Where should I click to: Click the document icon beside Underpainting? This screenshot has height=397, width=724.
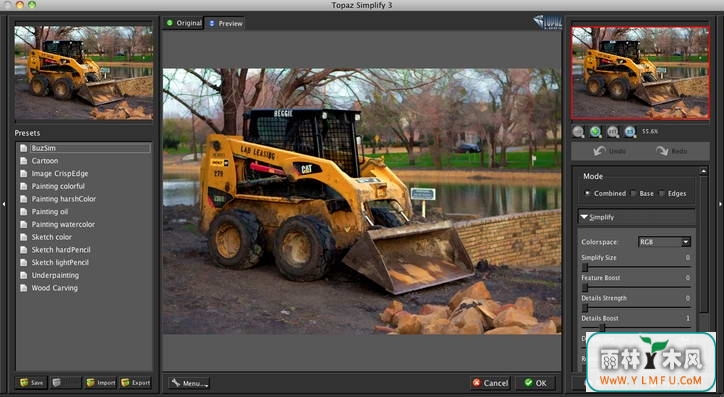[x=24, y=275]
